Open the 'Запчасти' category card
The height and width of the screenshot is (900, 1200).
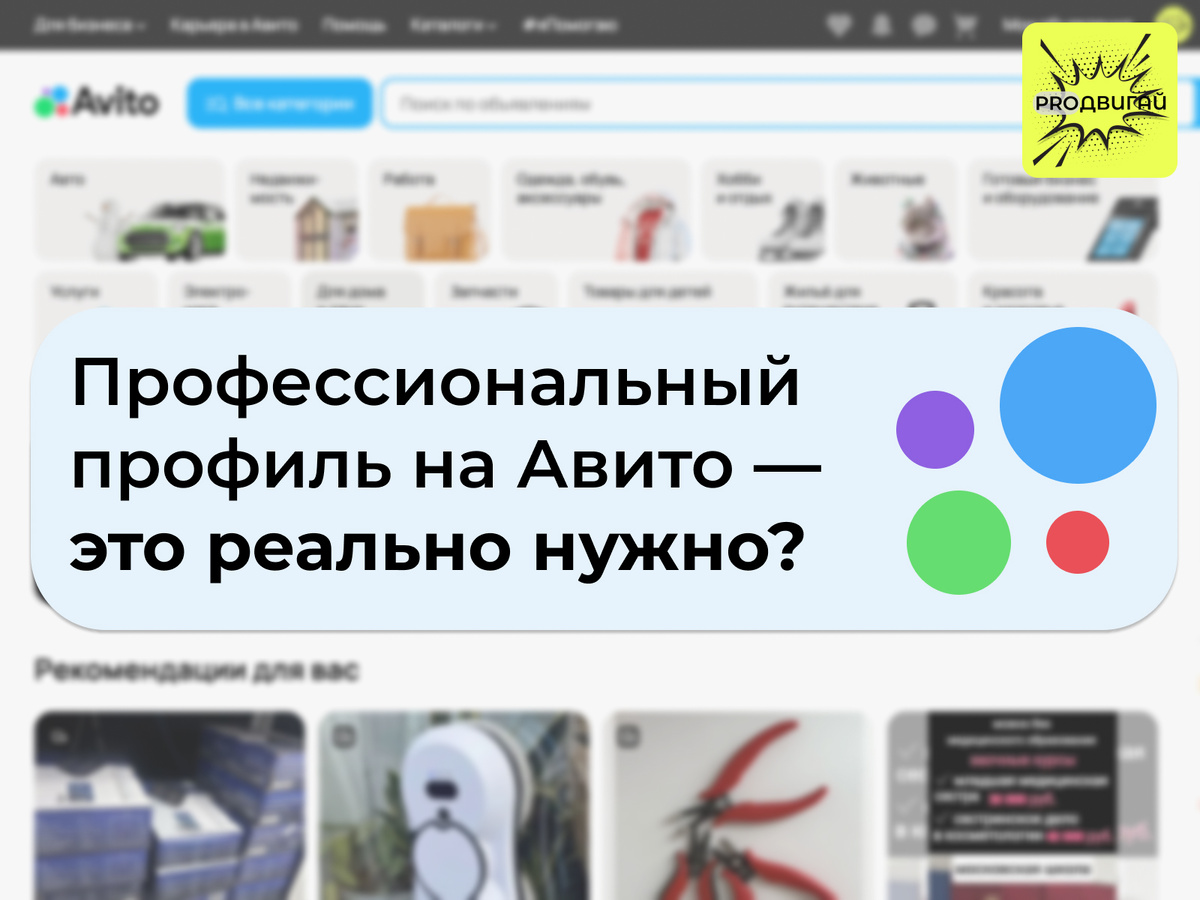497,291
